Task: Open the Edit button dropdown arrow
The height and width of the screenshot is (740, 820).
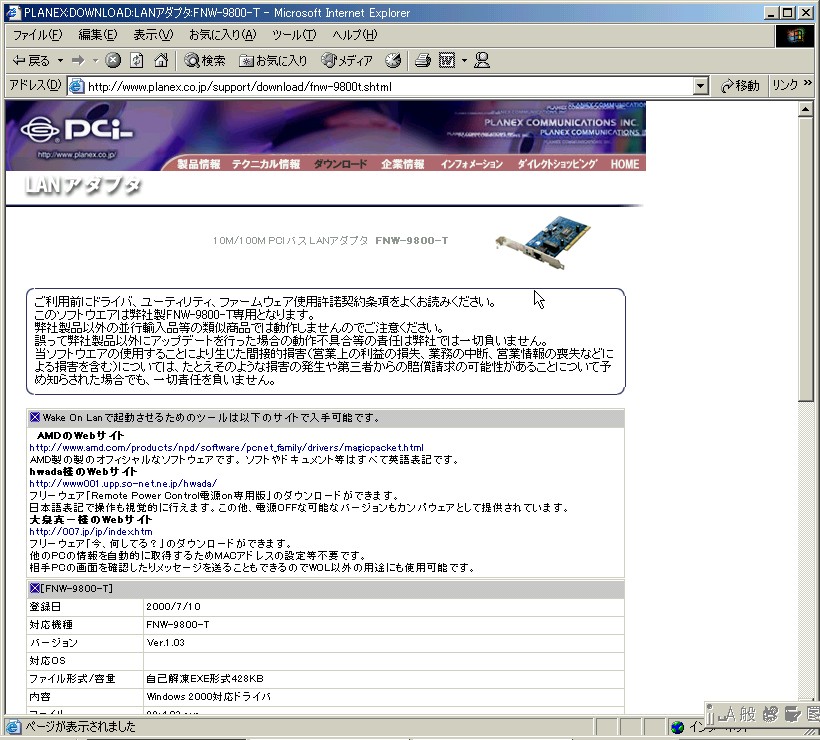Action: 464,61
